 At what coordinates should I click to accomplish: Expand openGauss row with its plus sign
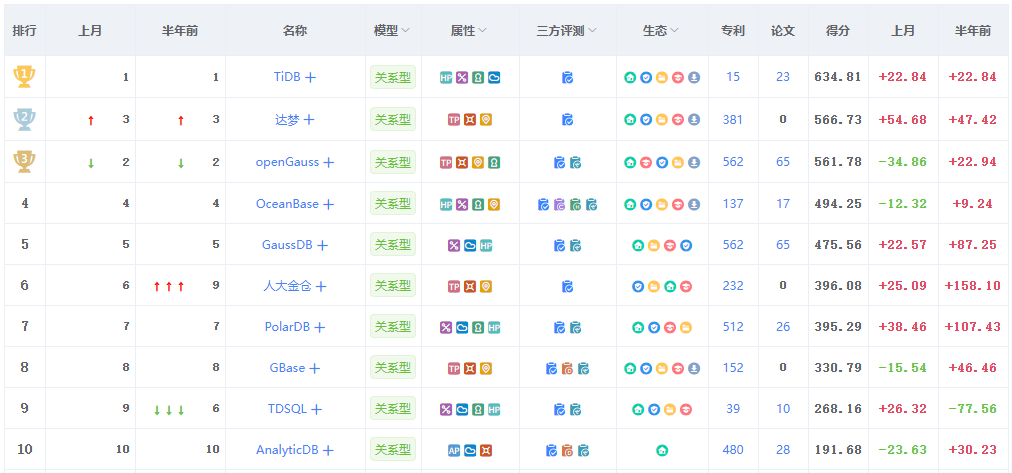pos(329,163)
